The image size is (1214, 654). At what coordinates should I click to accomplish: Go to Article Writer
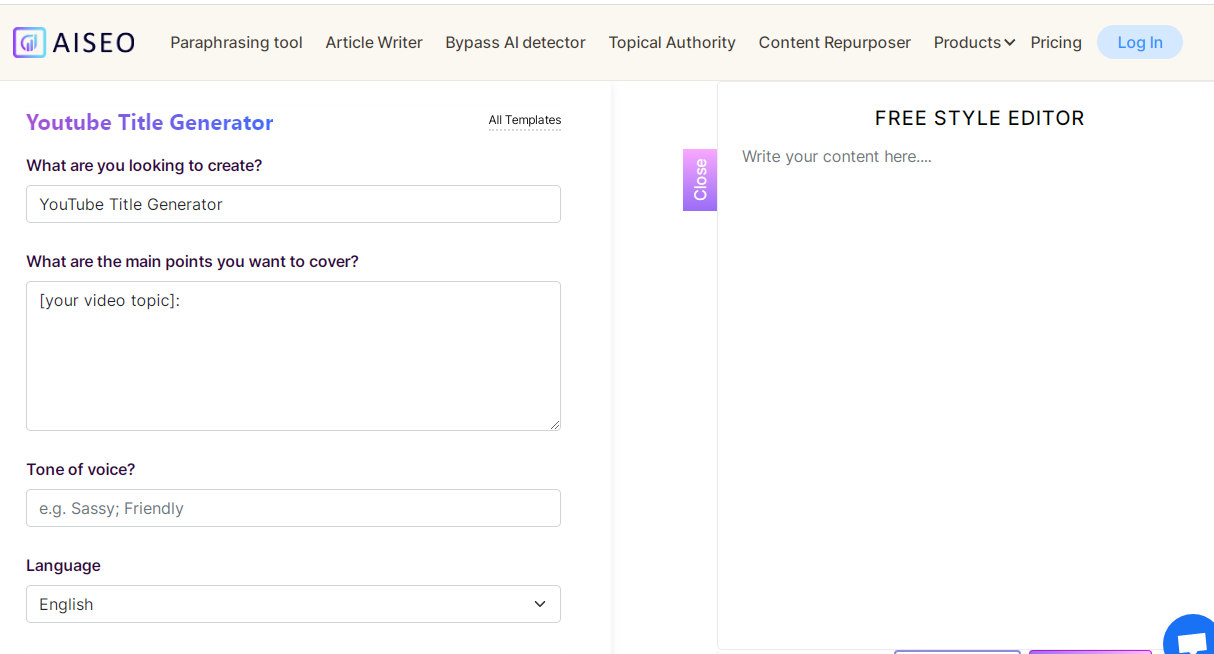pos(374,42)
